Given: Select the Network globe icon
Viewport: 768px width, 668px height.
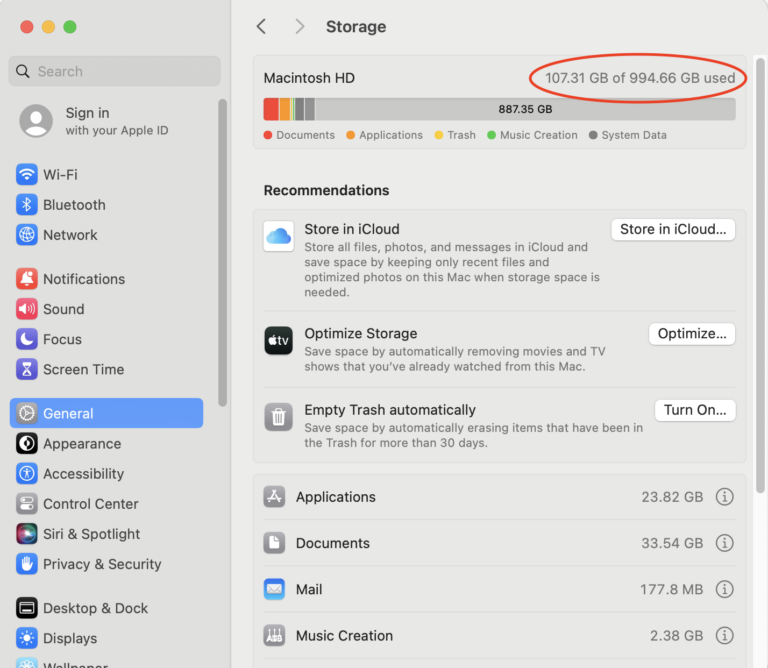Looking at the screenshot, I should tap(27, 235).
